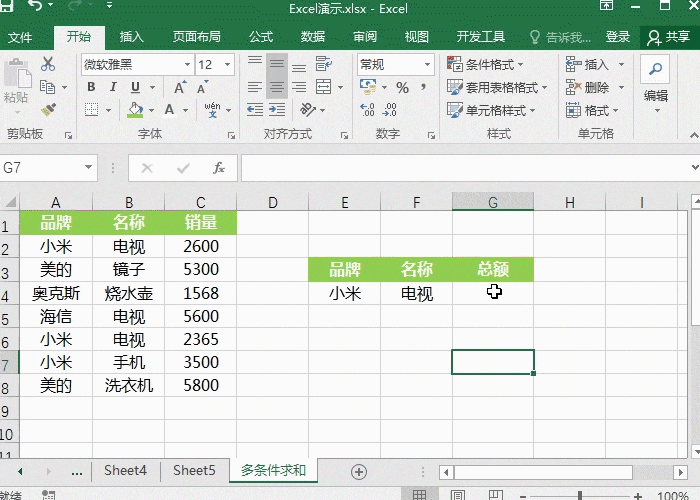
Task: Click the zoom slider handle
Action: [580, 495]
